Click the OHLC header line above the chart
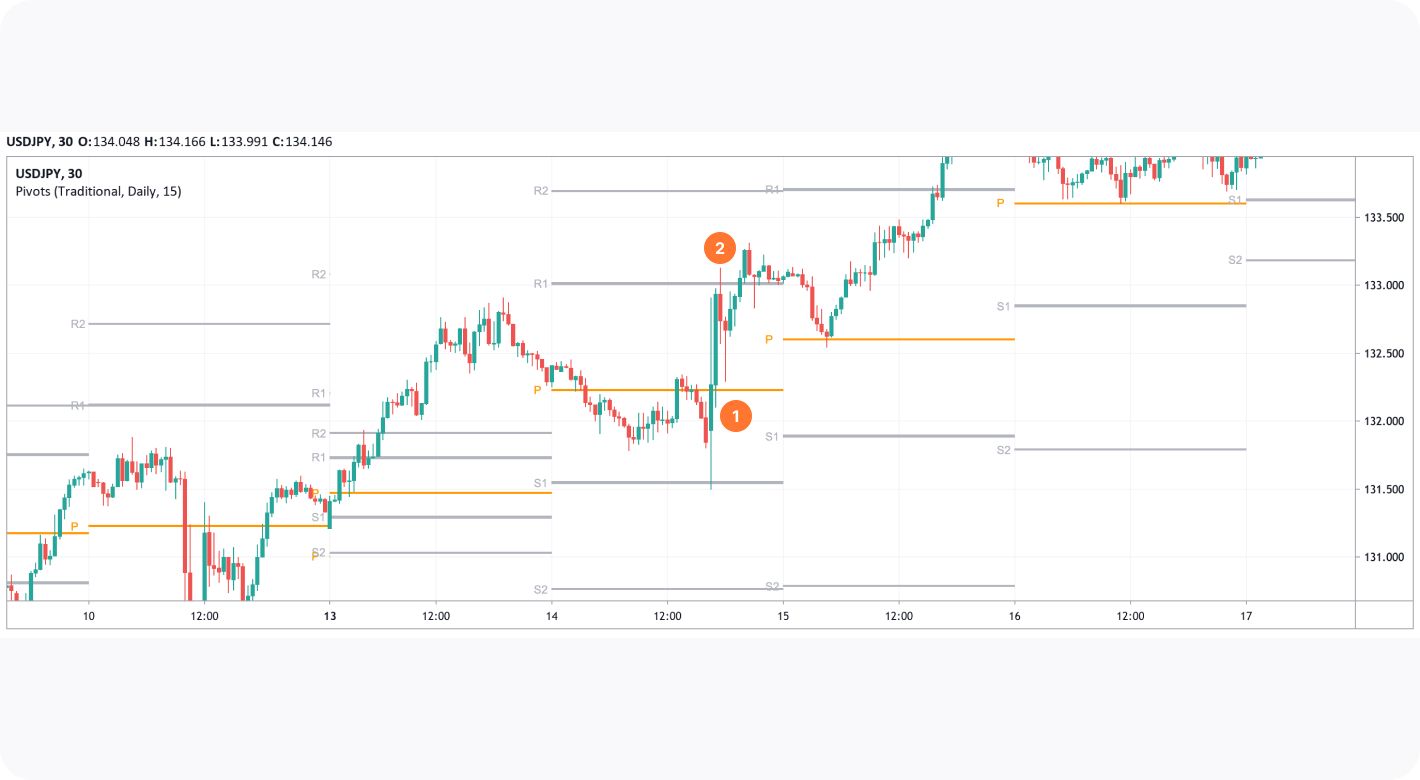The height and width of the screenshot is (780, 1420). click(169, 142)
